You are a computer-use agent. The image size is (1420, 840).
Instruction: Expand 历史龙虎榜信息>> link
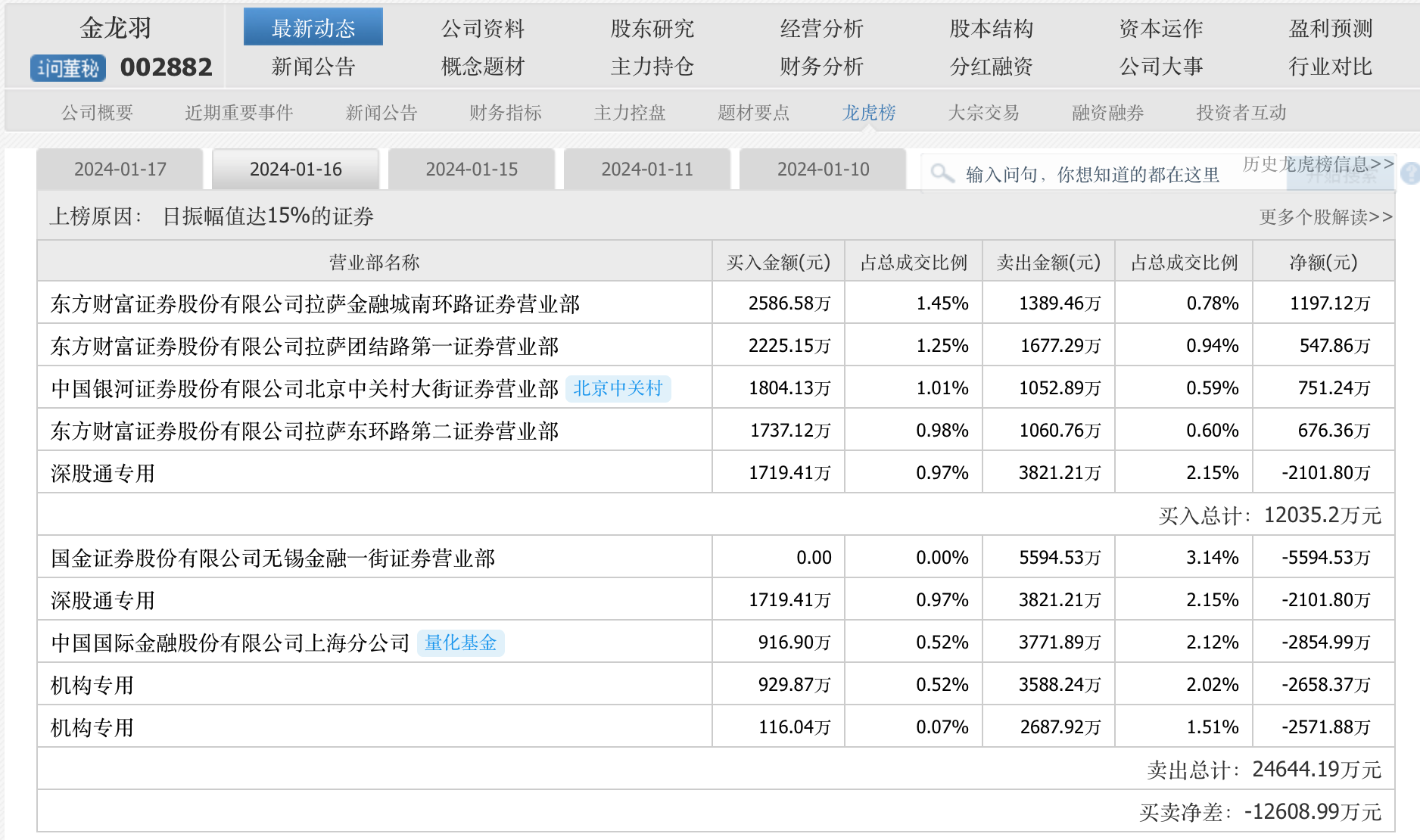[x=1317, y=164]
